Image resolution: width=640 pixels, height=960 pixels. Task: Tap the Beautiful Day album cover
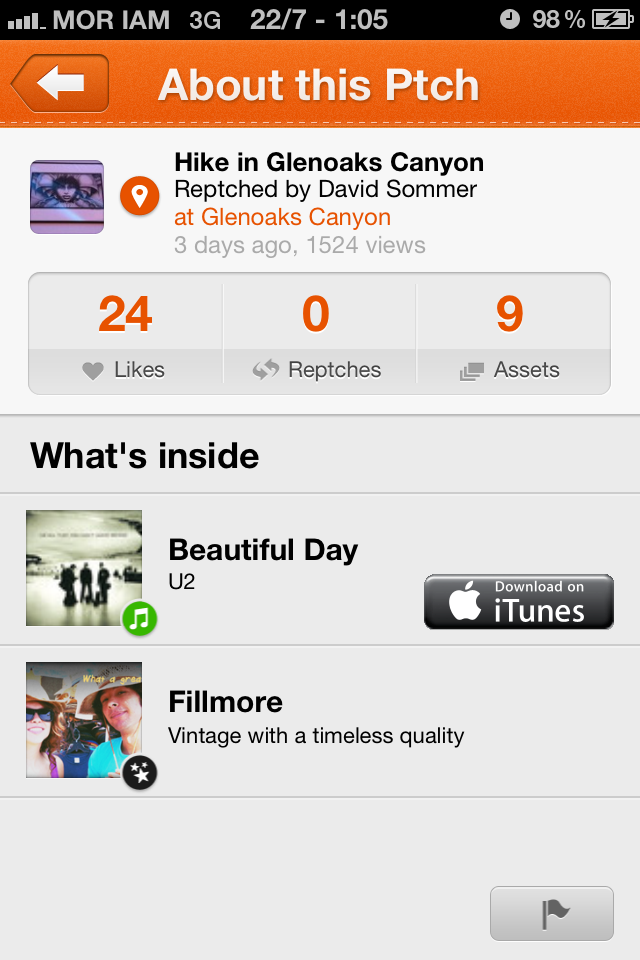pyautogui.click(x=84, y=568)
